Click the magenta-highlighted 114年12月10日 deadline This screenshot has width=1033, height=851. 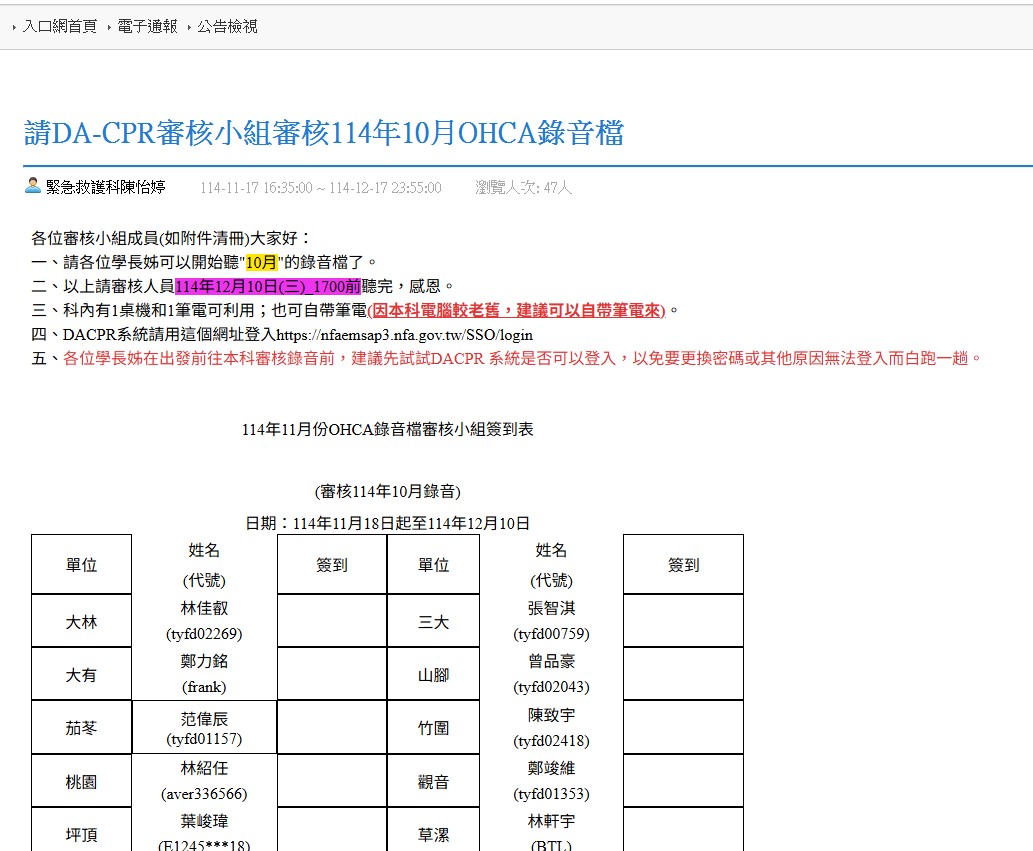(x=267, y=286)
